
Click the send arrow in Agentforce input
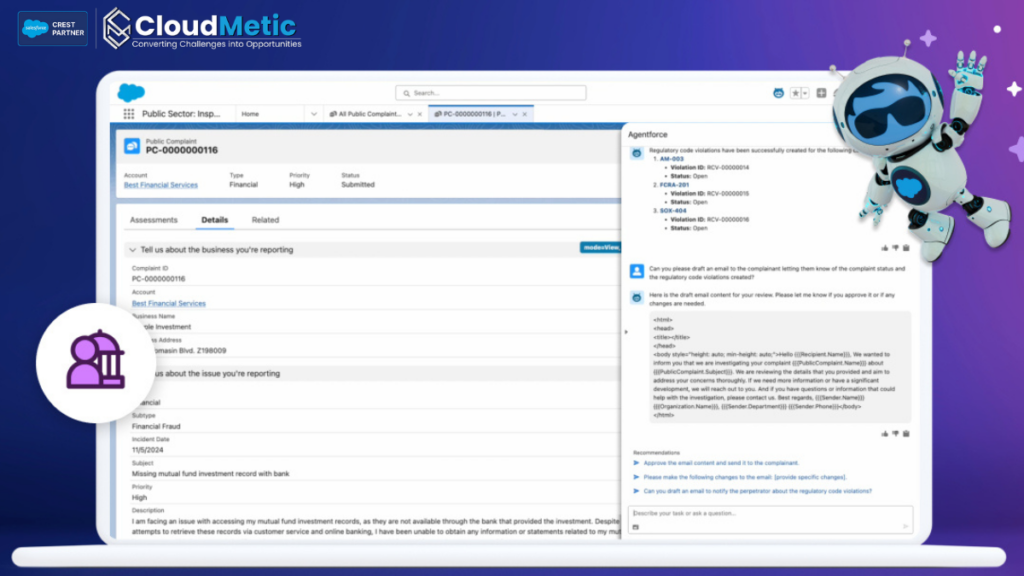pyautogui.click(x=905, y=526)
